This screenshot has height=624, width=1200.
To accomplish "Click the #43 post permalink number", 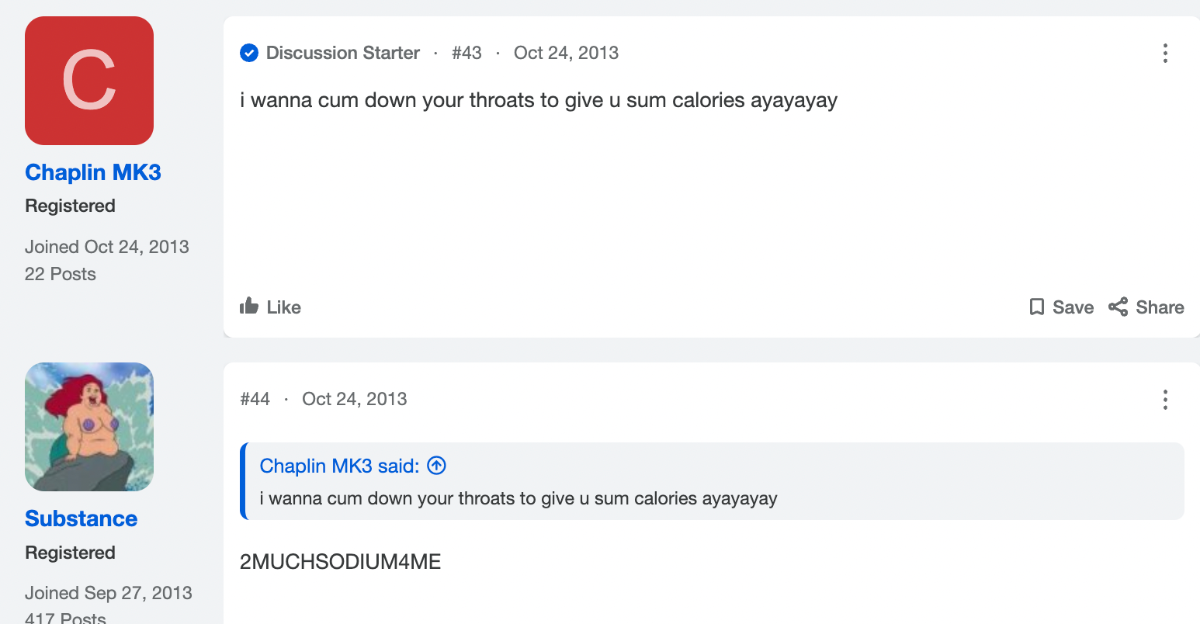I will 466,53.
